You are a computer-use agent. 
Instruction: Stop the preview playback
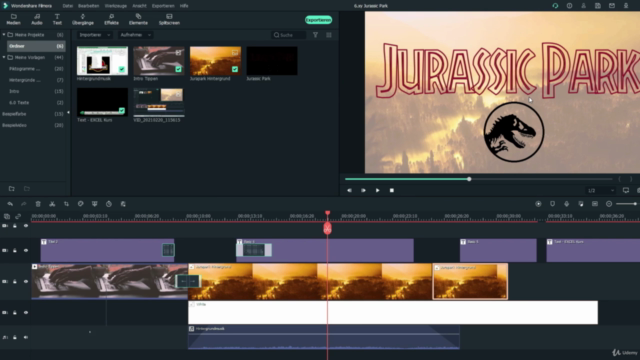pyautogui.click(x=392, y=191)
